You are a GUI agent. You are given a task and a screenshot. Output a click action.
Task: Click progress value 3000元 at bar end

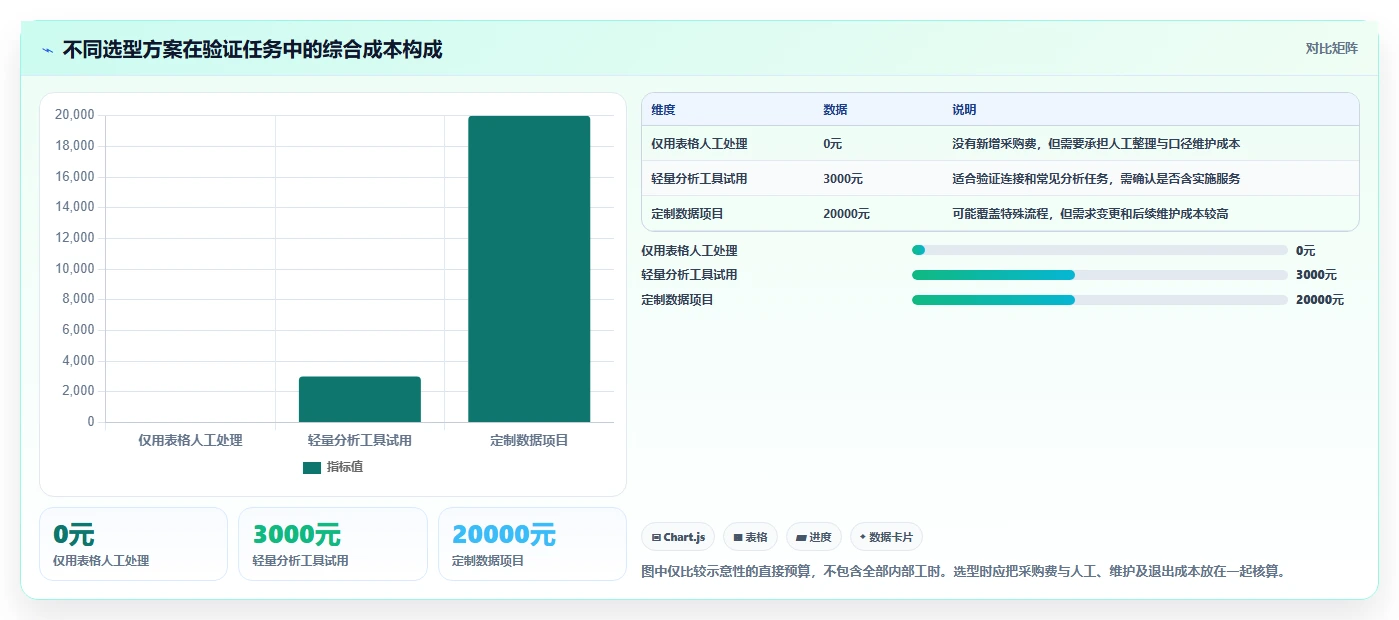(1316, 275)
